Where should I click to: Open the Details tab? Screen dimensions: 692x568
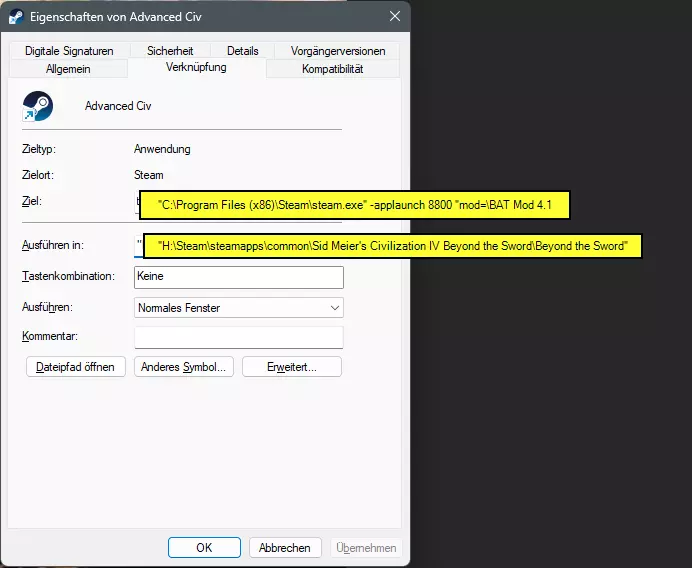click(242, 51)
